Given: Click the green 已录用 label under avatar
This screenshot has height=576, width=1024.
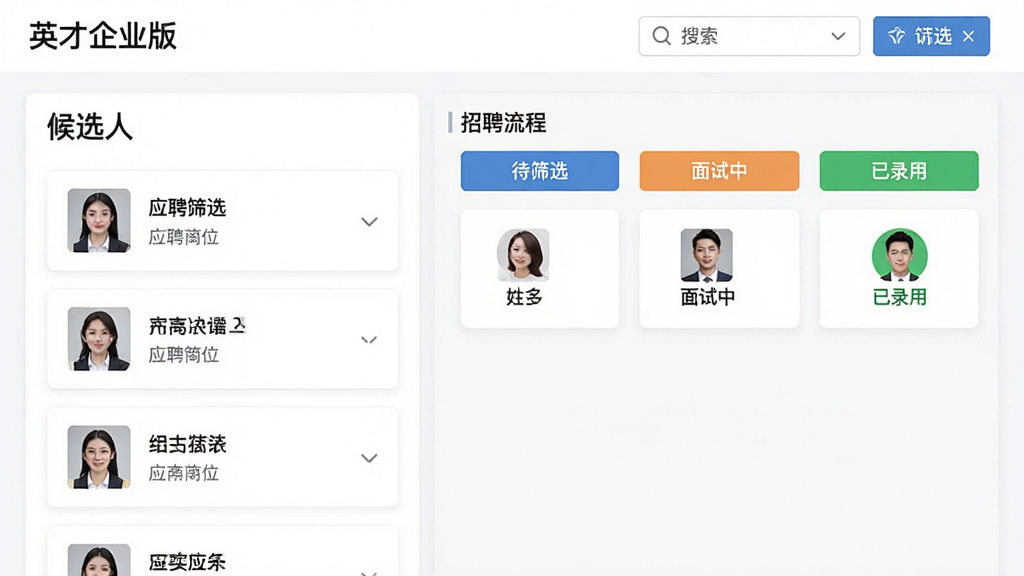Looking at the screenshot, I should click(x=899, y=297).
